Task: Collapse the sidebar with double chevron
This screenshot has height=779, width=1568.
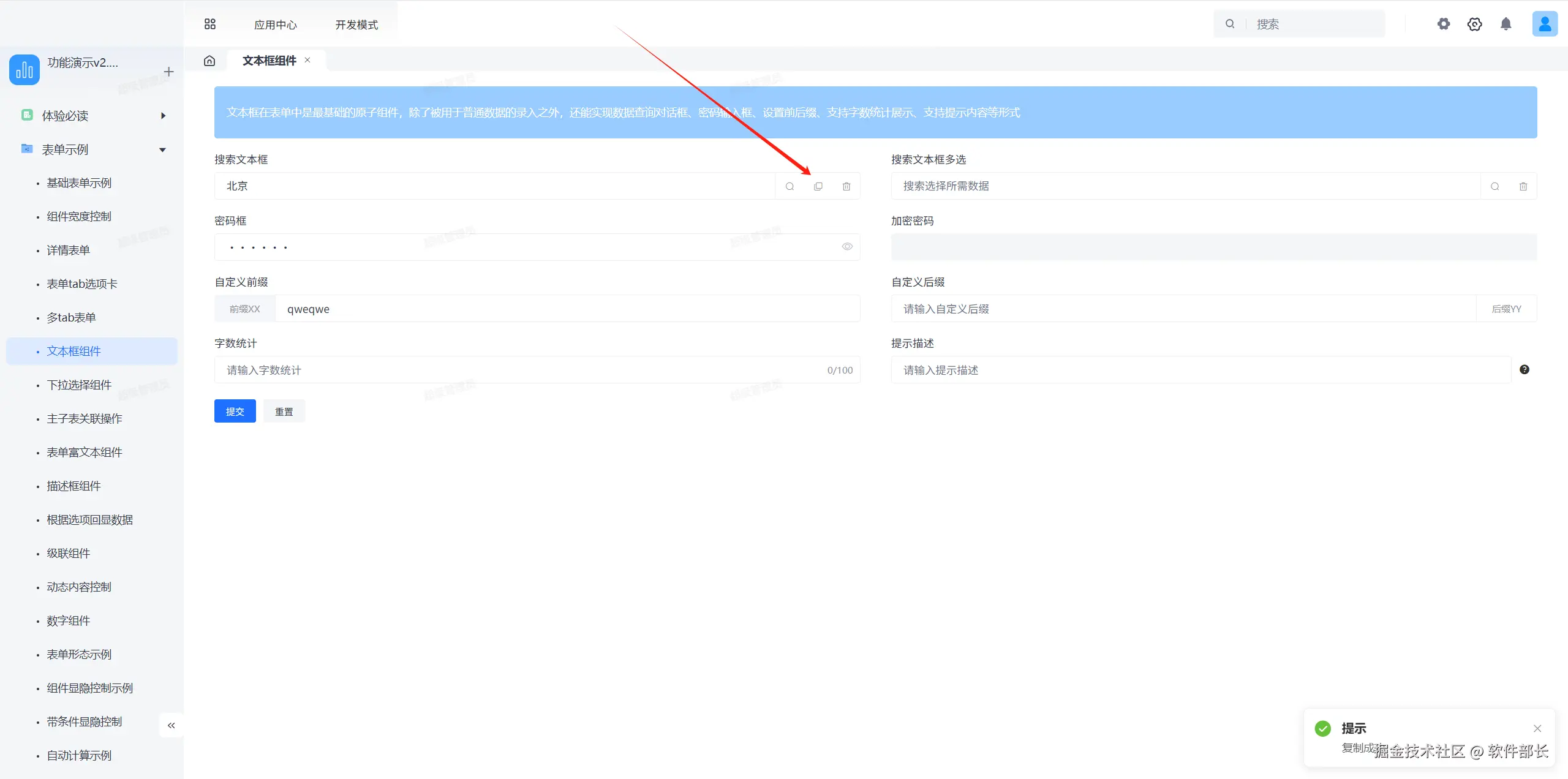Action: click(171, 725)
